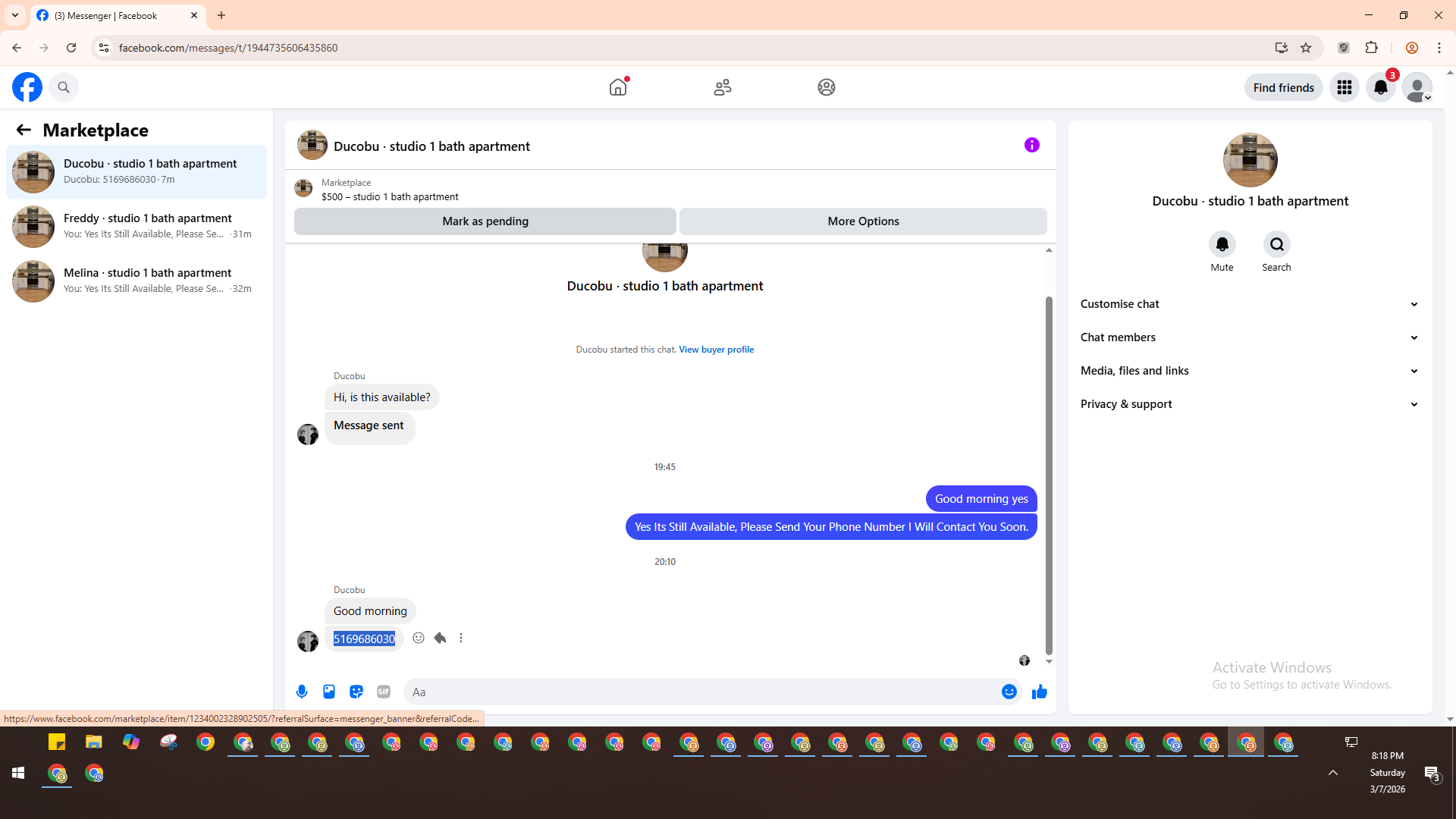Expand Media, files and links section
1456x819 pixels.
(x=1250, y=371)
